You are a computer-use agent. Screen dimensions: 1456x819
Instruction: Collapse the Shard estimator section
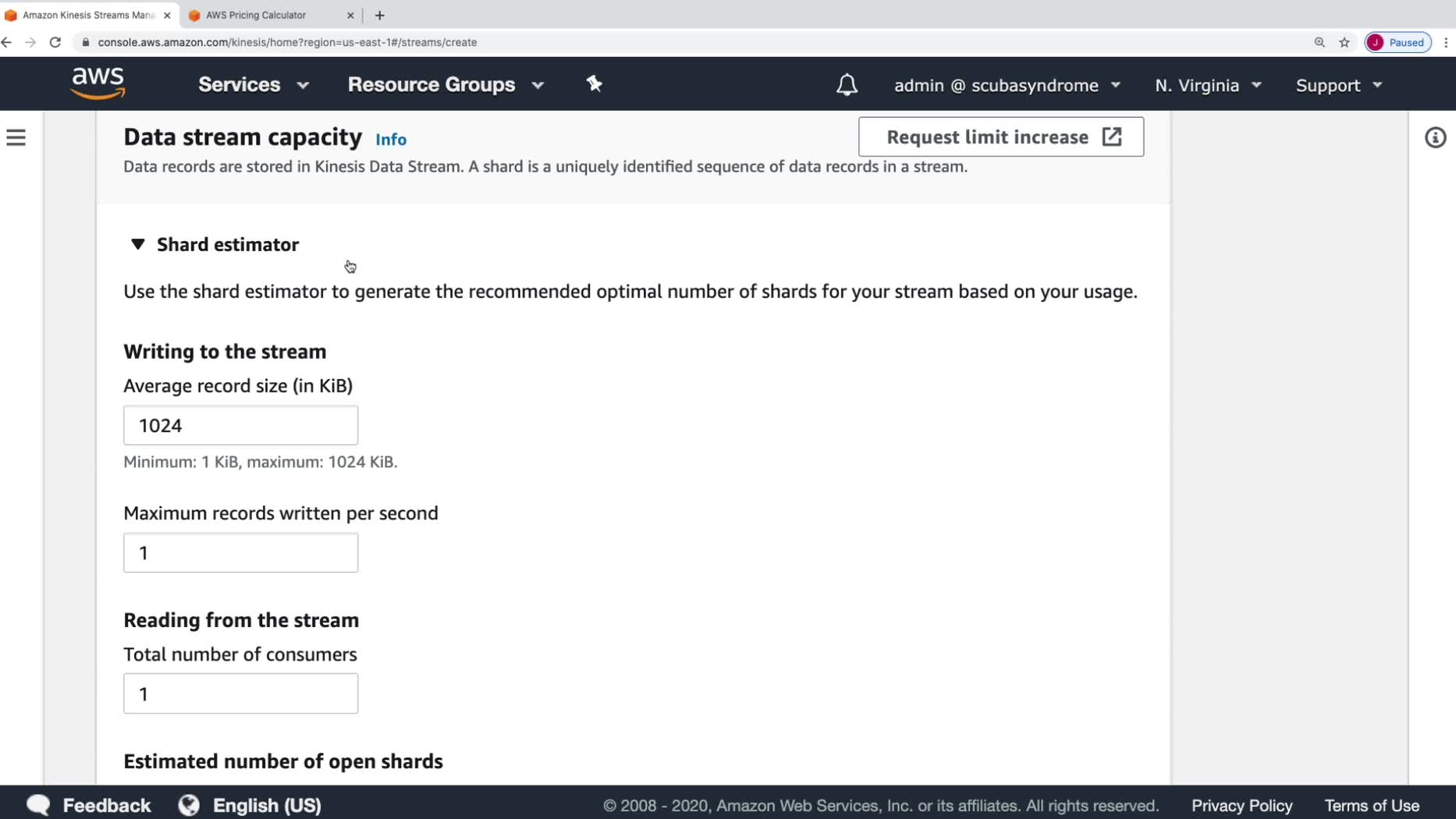(x=138, y=244)
